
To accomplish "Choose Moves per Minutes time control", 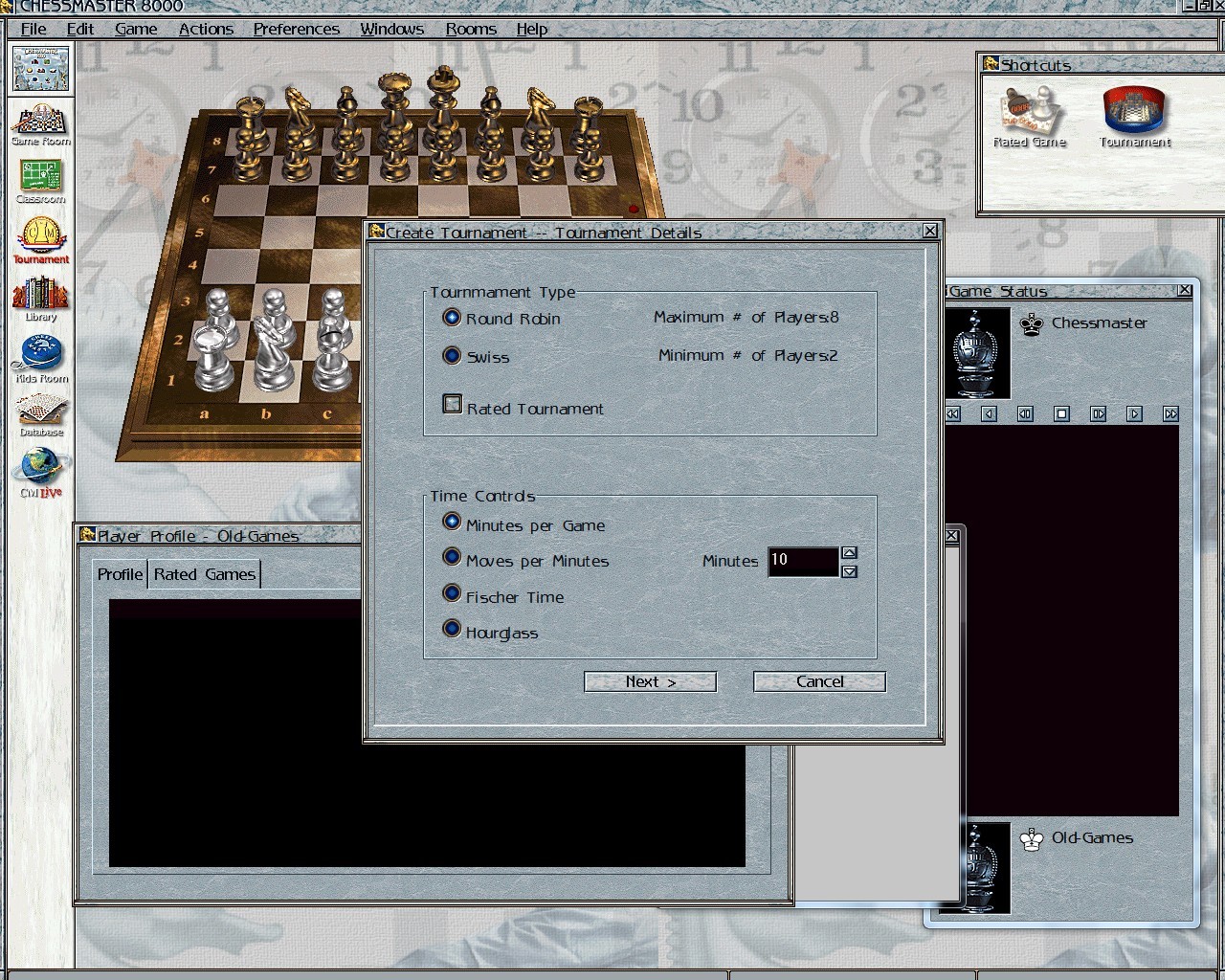I will (452, 558).
